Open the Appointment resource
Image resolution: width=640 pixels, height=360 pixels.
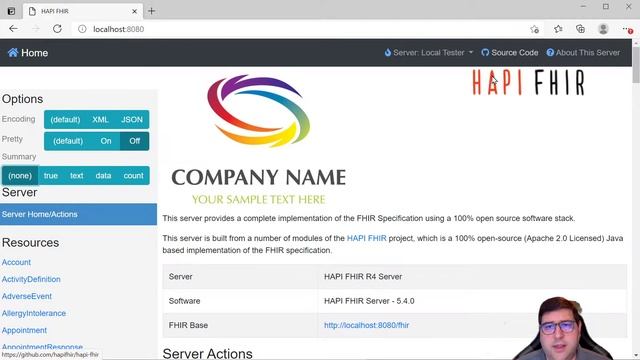24,330
